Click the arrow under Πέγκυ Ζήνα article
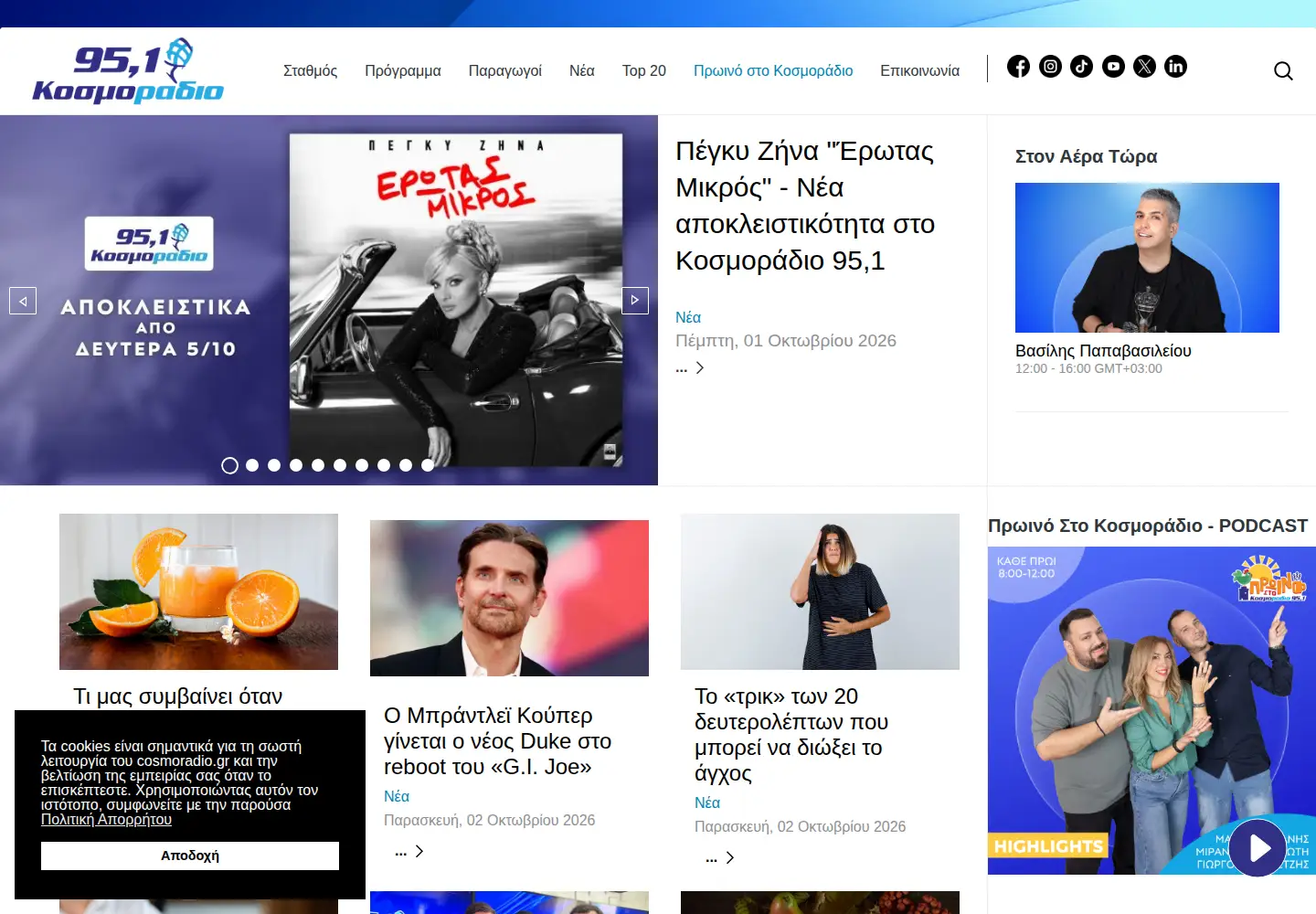The image size is (1316, 914). [x=700, y=367]
